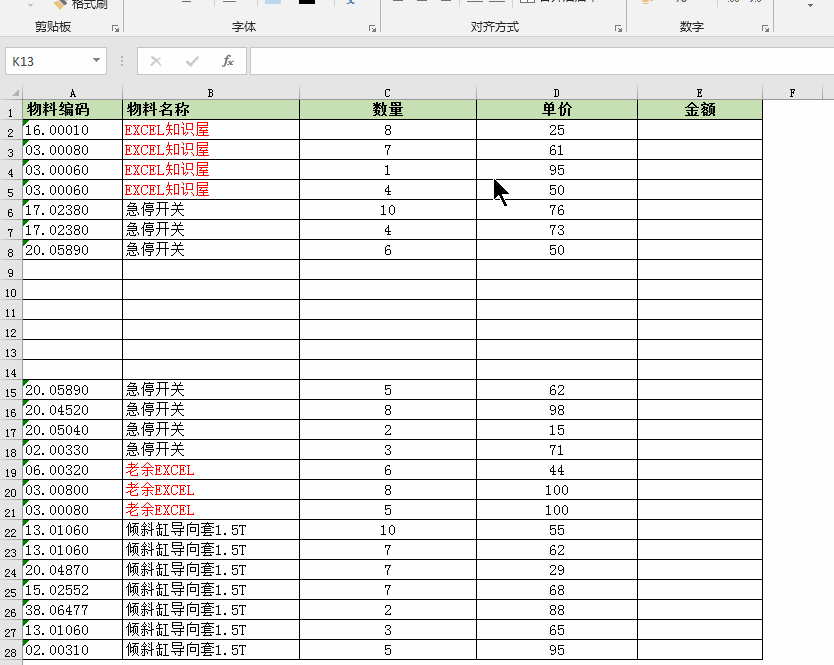
Task: Select cell 20.04520 in row 16
Action: pyautogui.click(x=72, y=410)
